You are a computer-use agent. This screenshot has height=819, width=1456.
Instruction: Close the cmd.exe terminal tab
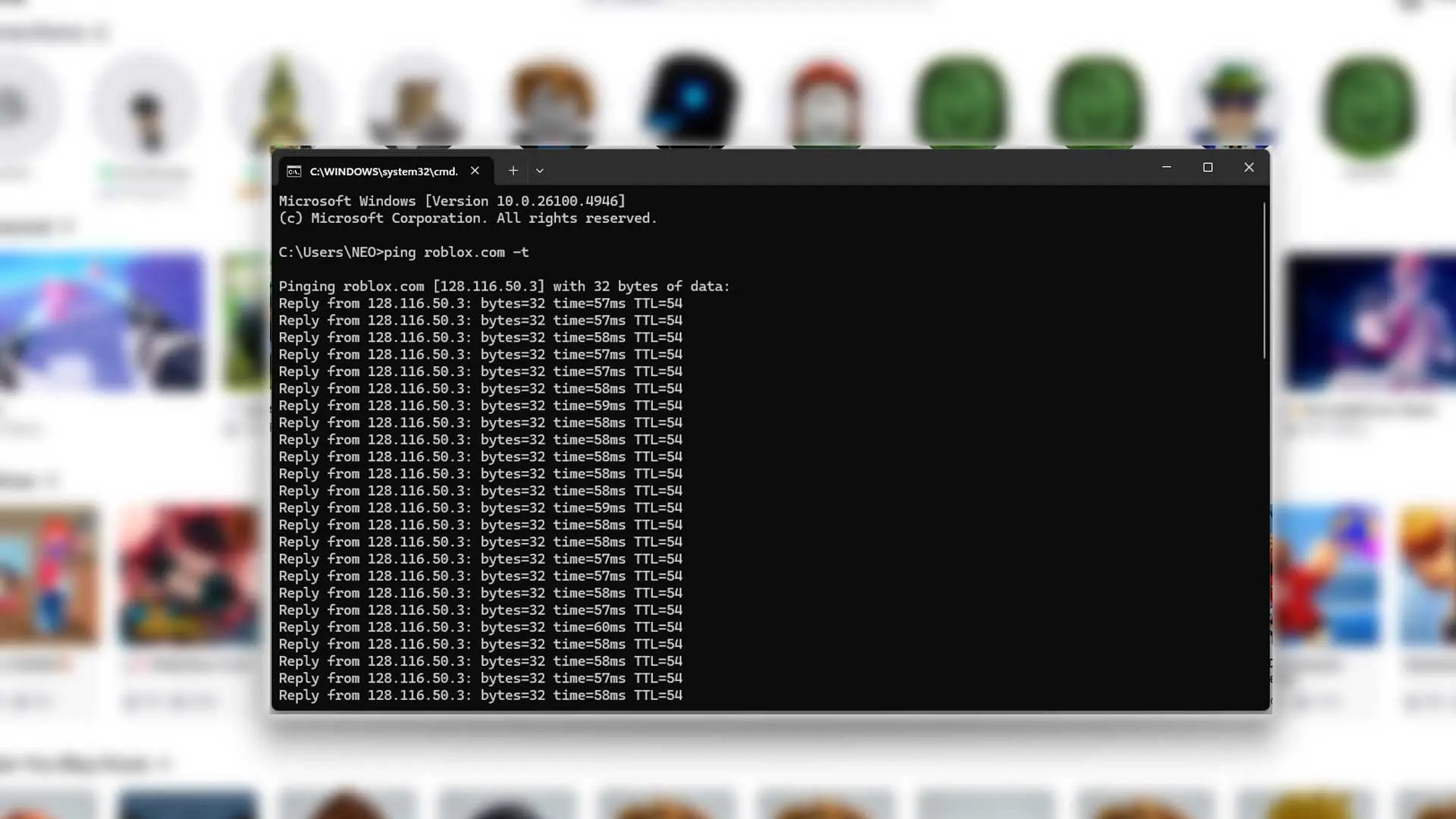(475, 171)
